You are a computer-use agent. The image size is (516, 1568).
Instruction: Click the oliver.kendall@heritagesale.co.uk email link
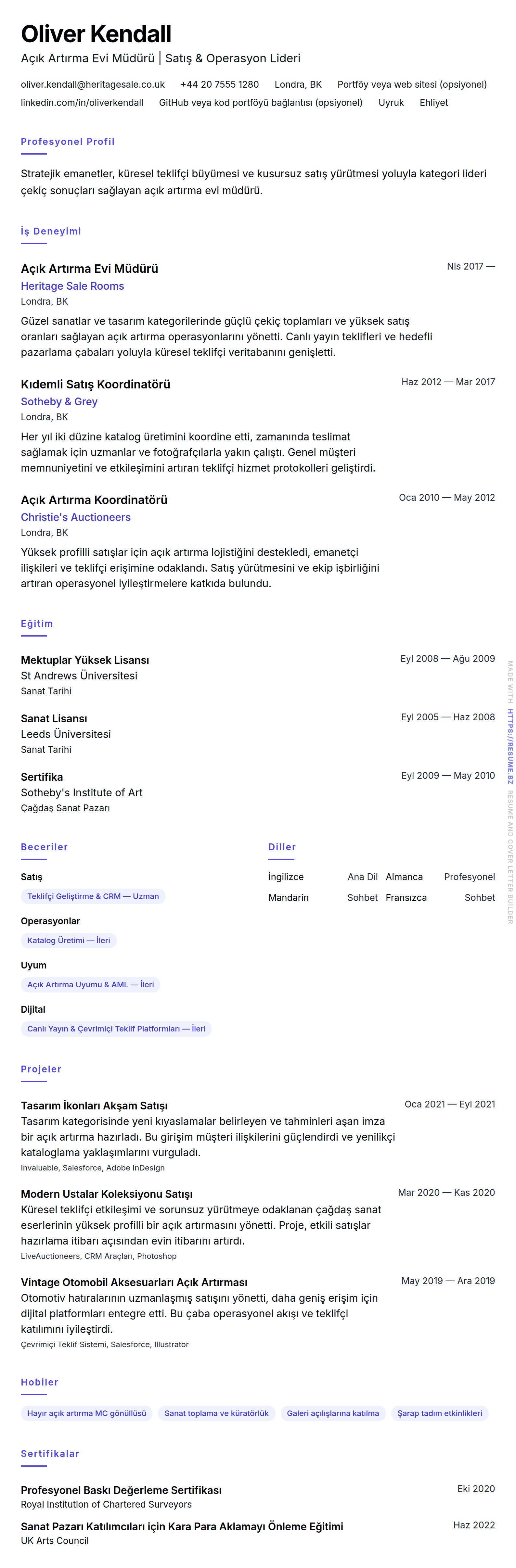click(x=93, y=85)
